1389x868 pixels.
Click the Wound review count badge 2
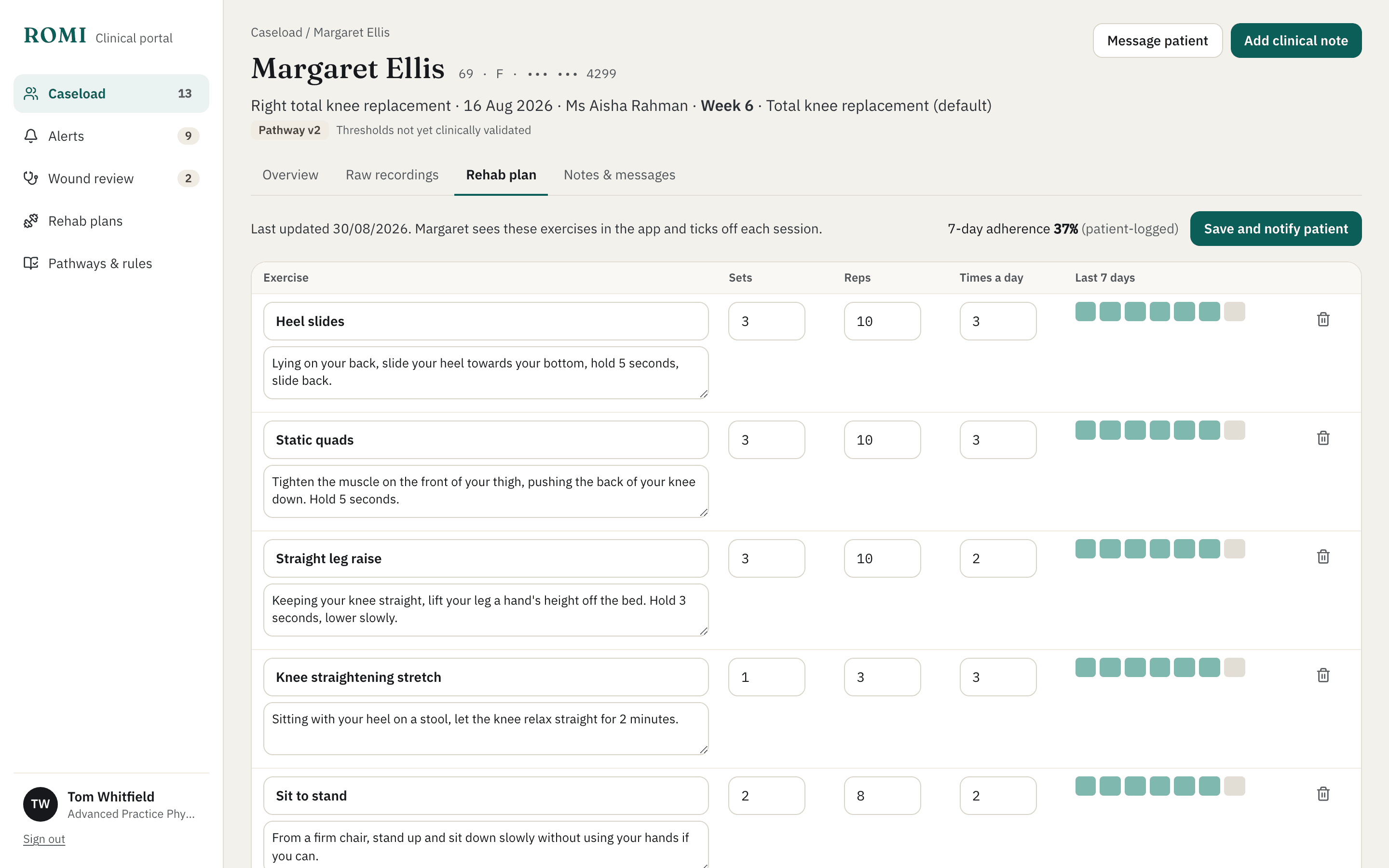(x=188, y=178)
